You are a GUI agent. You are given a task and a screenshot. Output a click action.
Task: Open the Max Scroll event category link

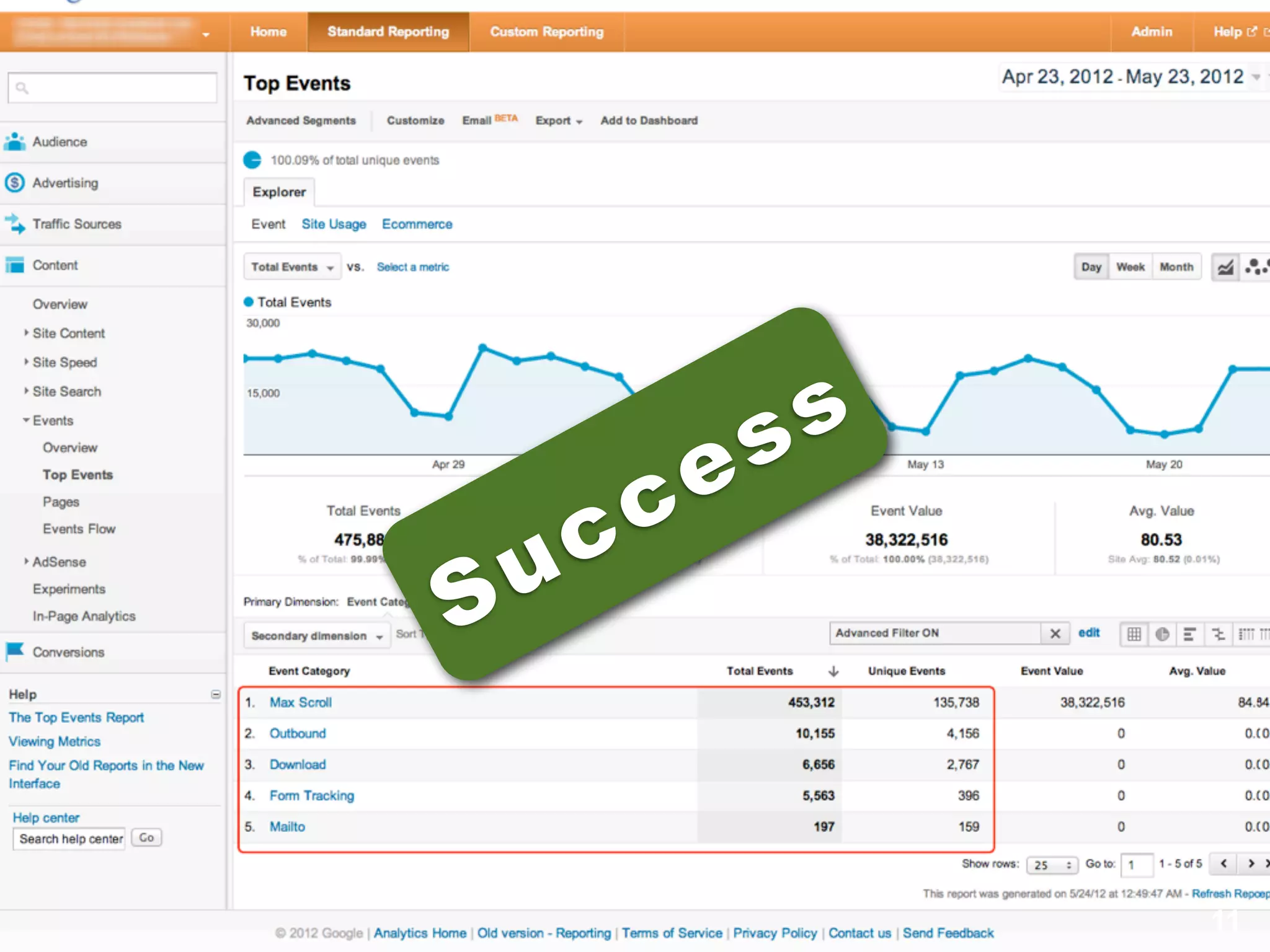click(x=300, y=702)
